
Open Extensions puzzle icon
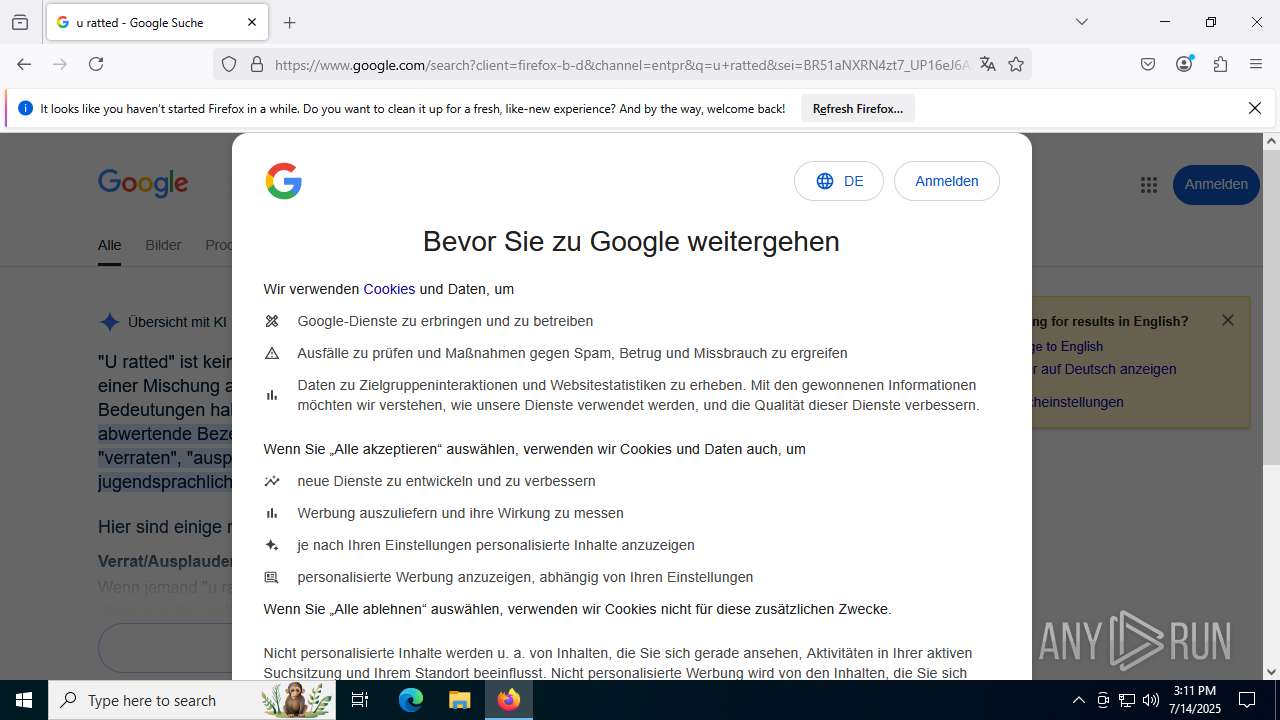tap(1220, 64)
